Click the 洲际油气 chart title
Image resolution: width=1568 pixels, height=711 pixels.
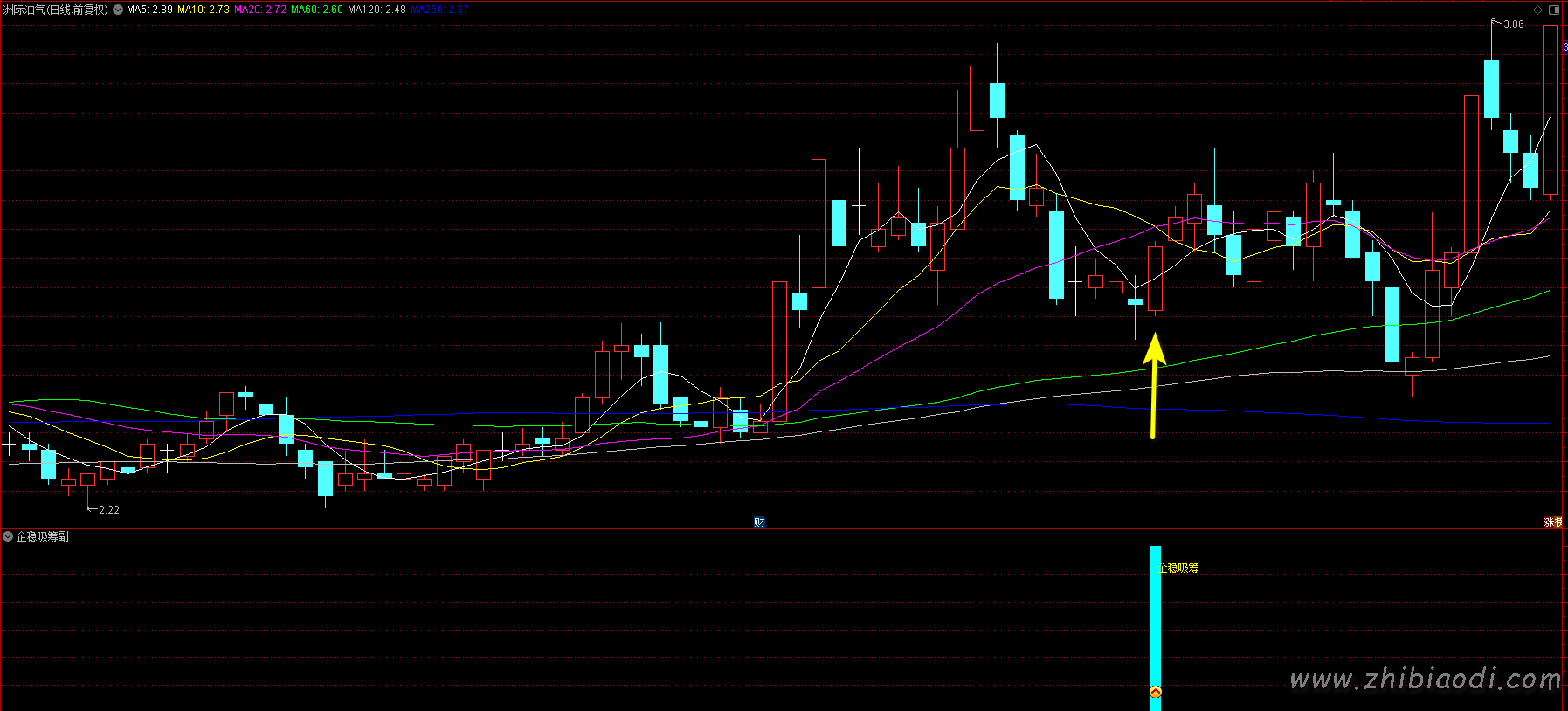(x=56, y=10)
